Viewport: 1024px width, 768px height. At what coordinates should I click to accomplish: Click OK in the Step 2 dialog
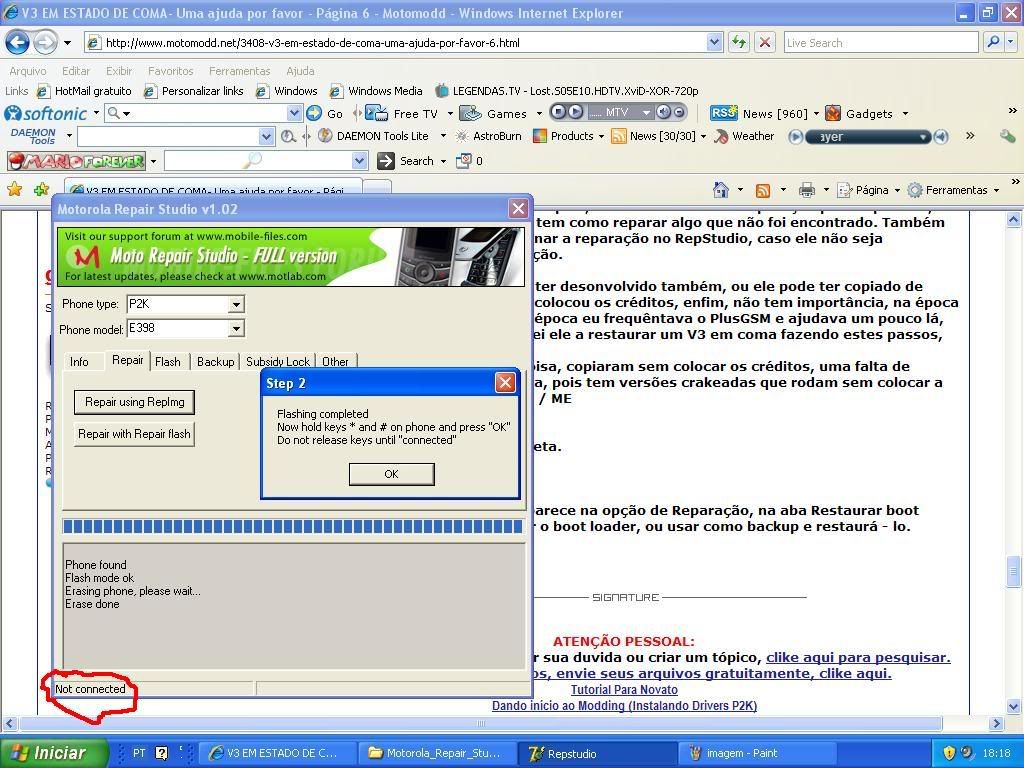[x=391, y=474]
